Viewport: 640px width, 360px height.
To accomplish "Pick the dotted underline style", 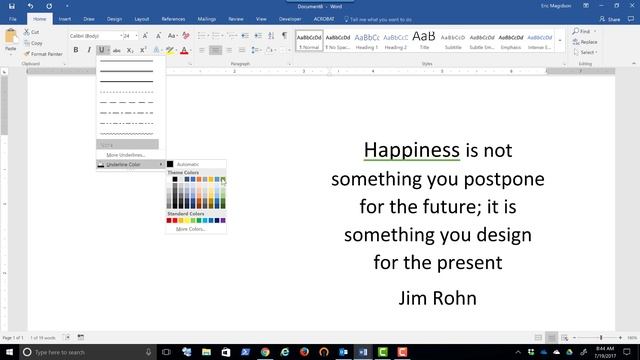I will click(127, 92).
